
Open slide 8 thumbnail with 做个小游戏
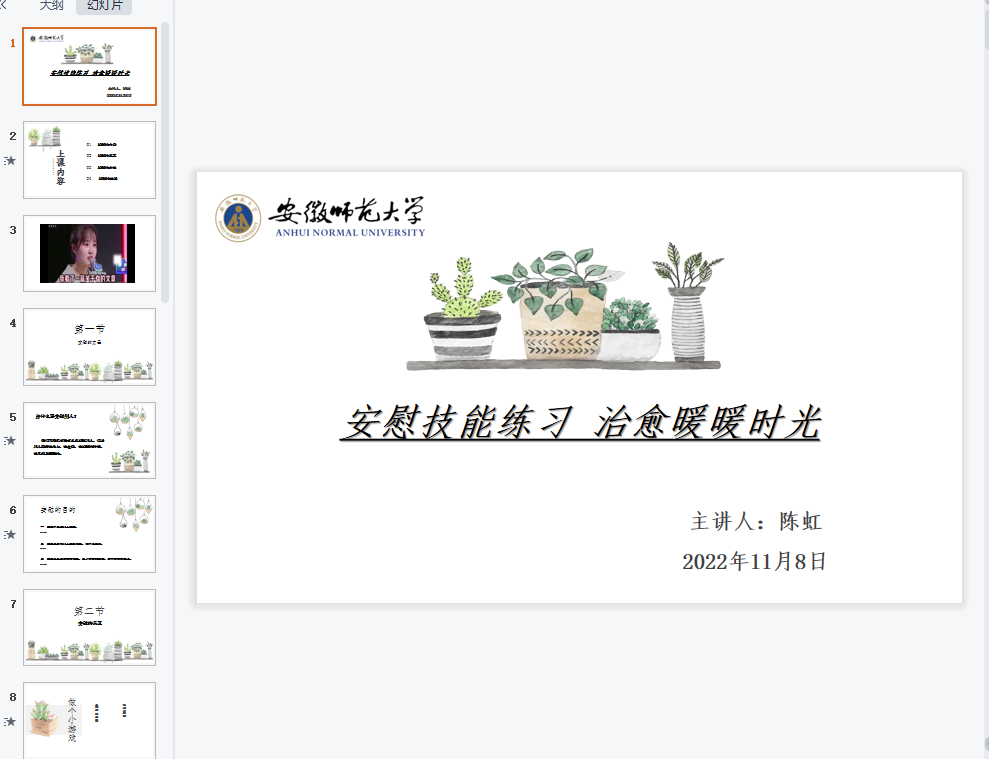pos(90,720)
